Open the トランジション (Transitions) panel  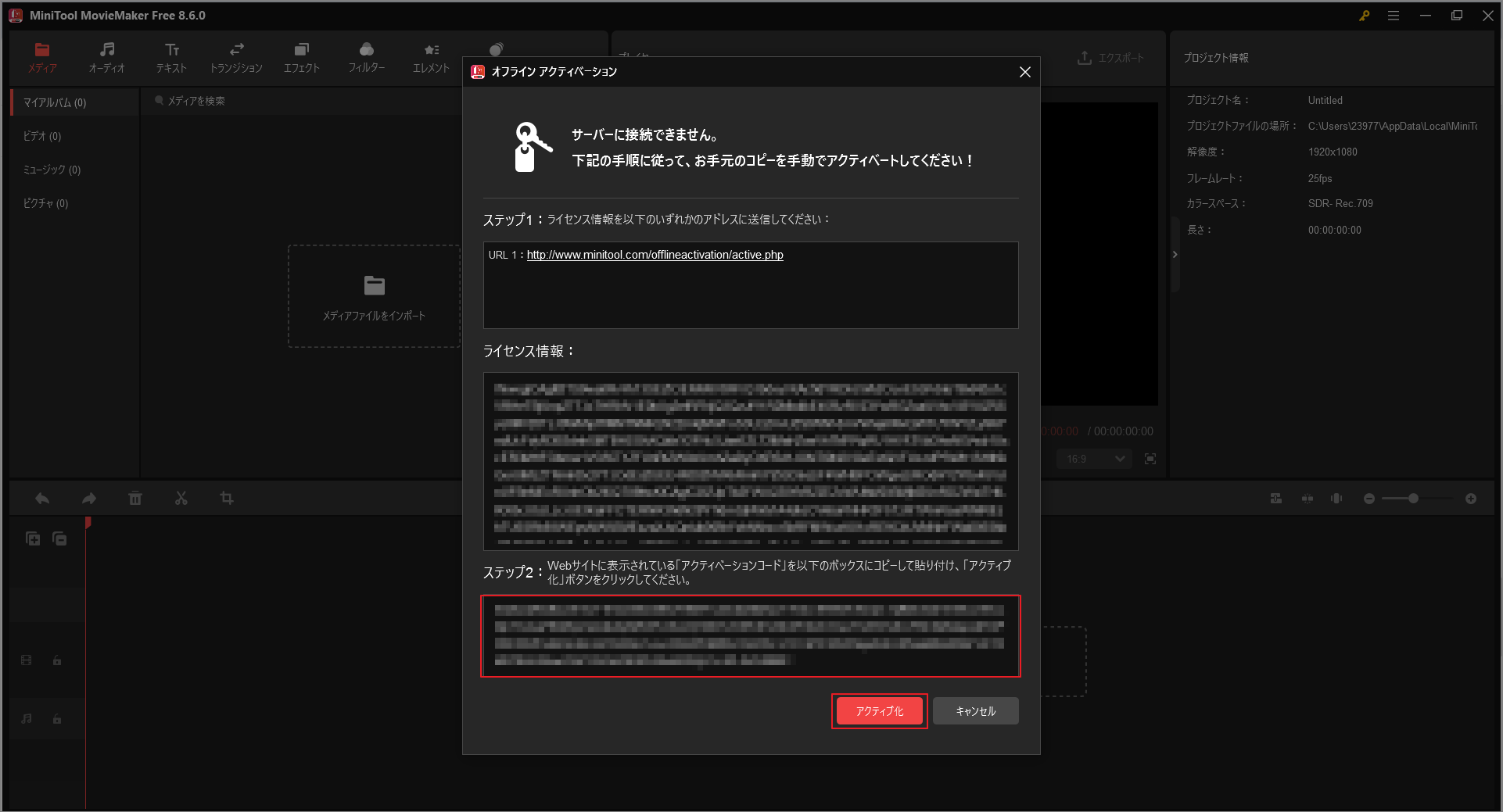click(236, 56)
